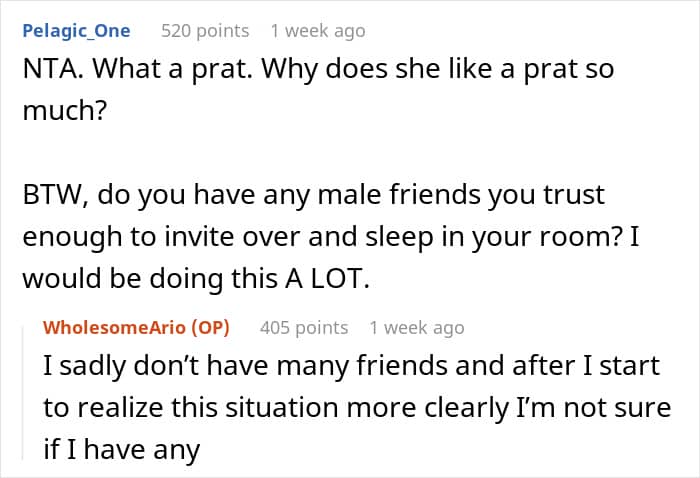The image size is (700, 478).
Task: Open the timestamp link on WholesomeArio's reply
Action: point(416,327)
